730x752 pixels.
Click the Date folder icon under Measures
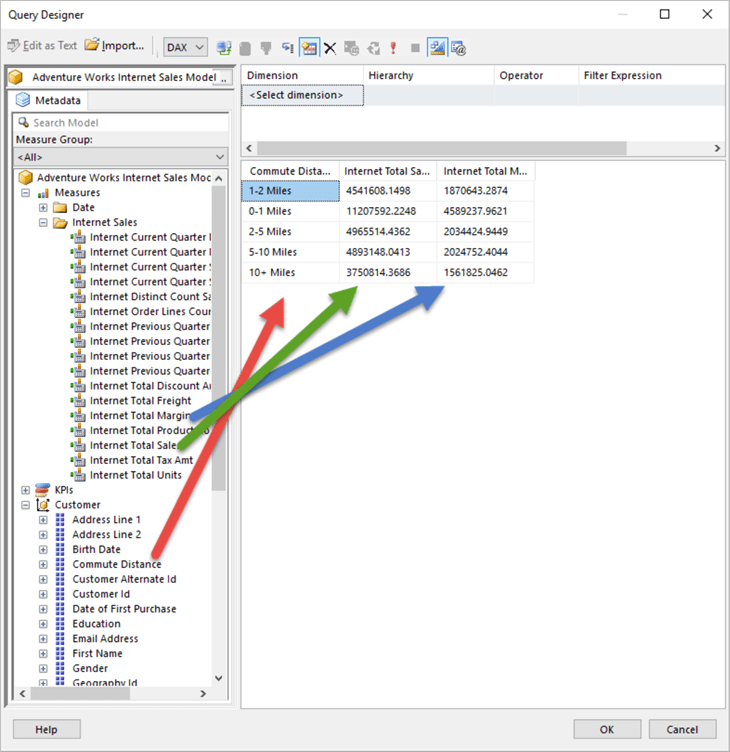coord(60,208)
